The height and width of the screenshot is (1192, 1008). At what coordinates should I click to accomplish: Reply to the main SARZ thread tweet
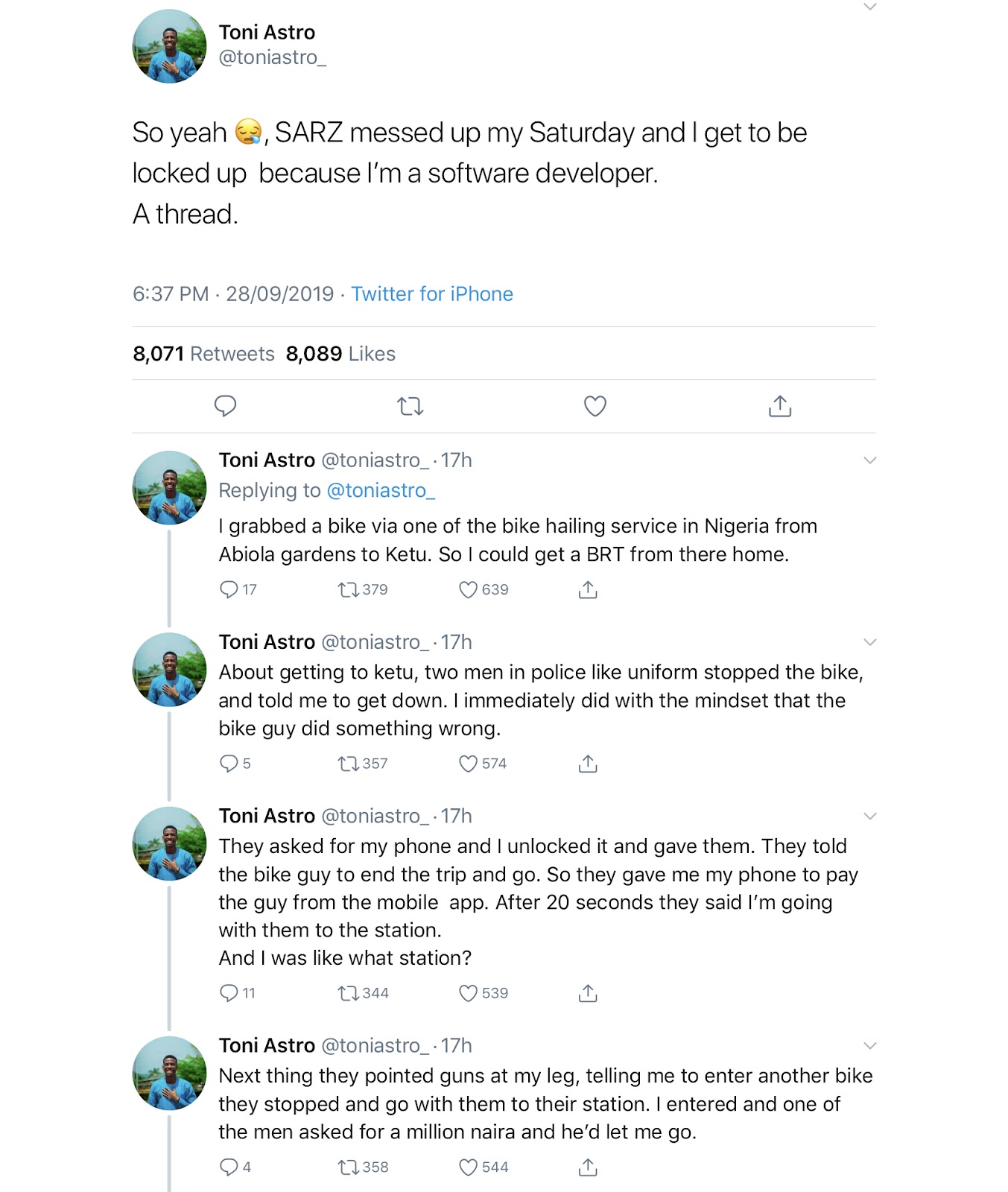[x=225, y=406]
